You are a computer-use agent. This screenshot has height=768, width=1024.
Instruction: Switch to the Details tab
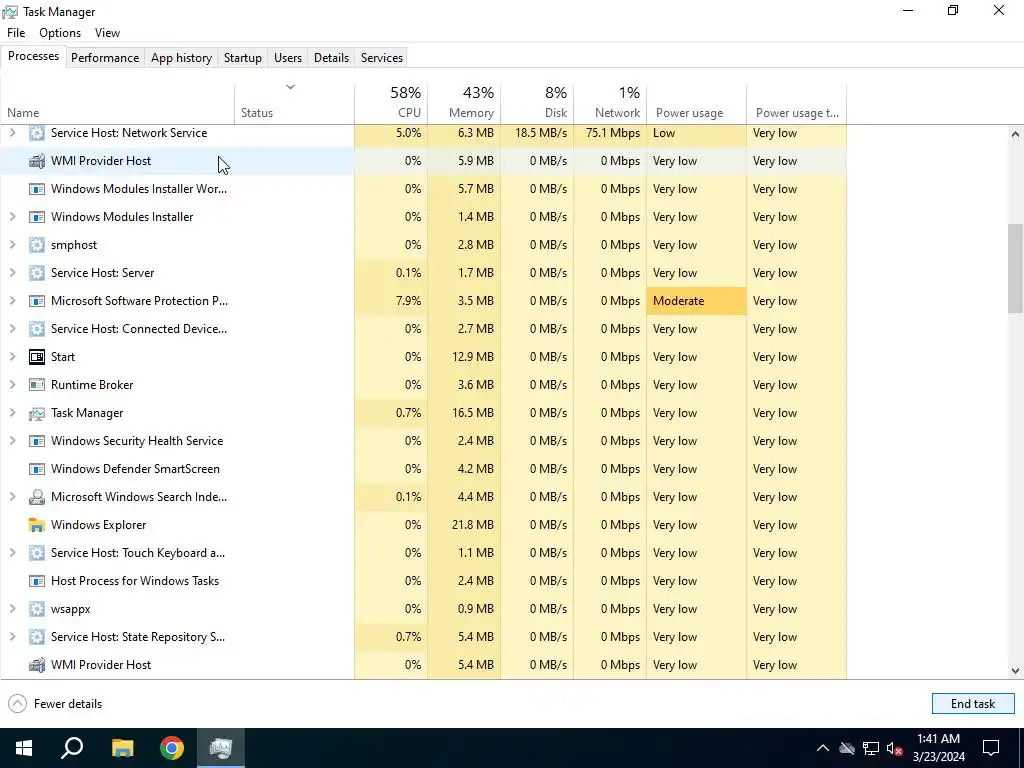click(331, 57)
